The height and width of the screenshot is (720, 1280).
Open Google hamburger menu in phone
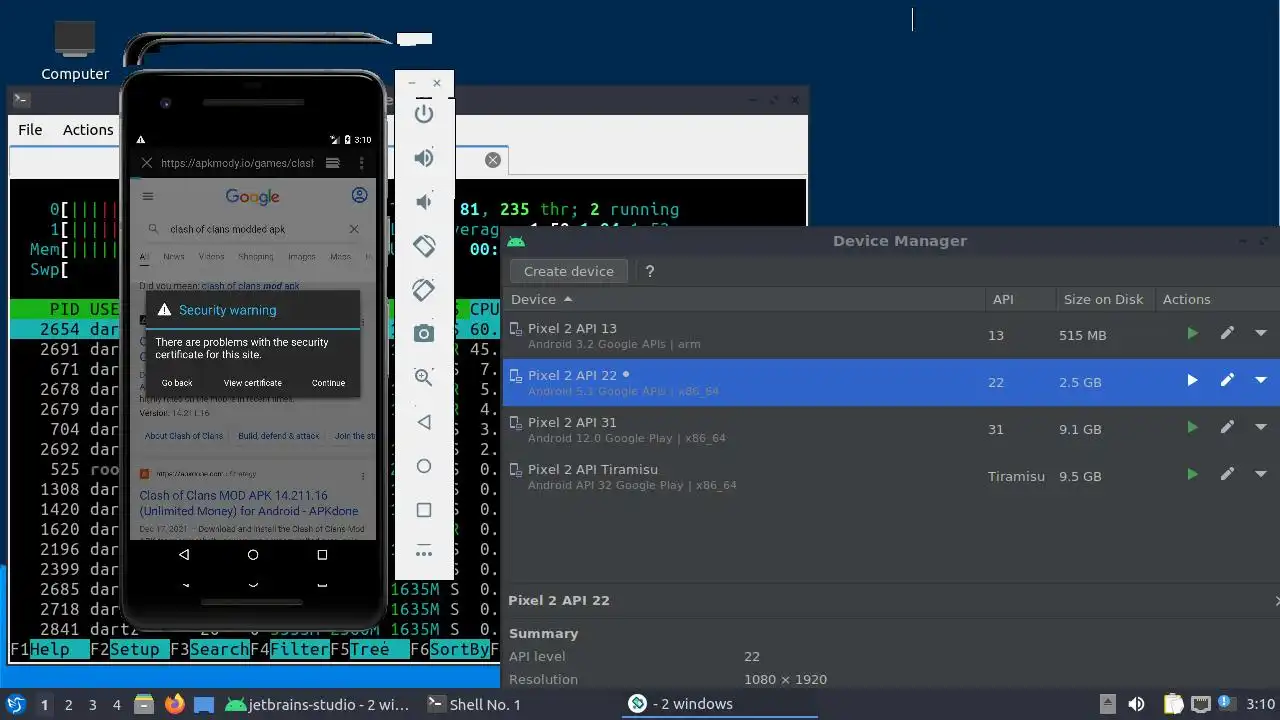coord(148,197)
